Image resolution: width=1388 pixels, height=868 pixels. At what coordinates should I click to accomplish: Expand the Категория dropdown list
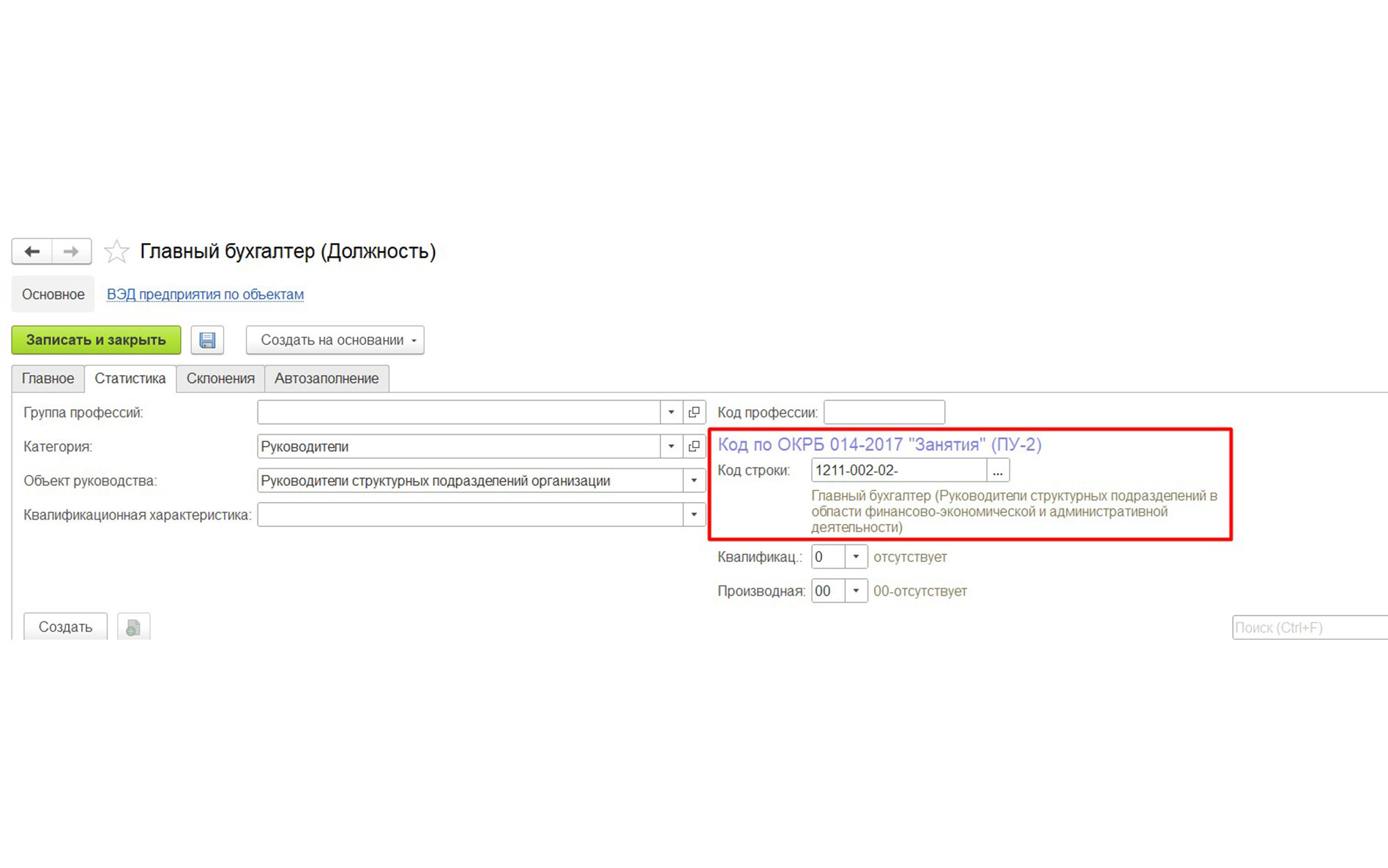671,446
